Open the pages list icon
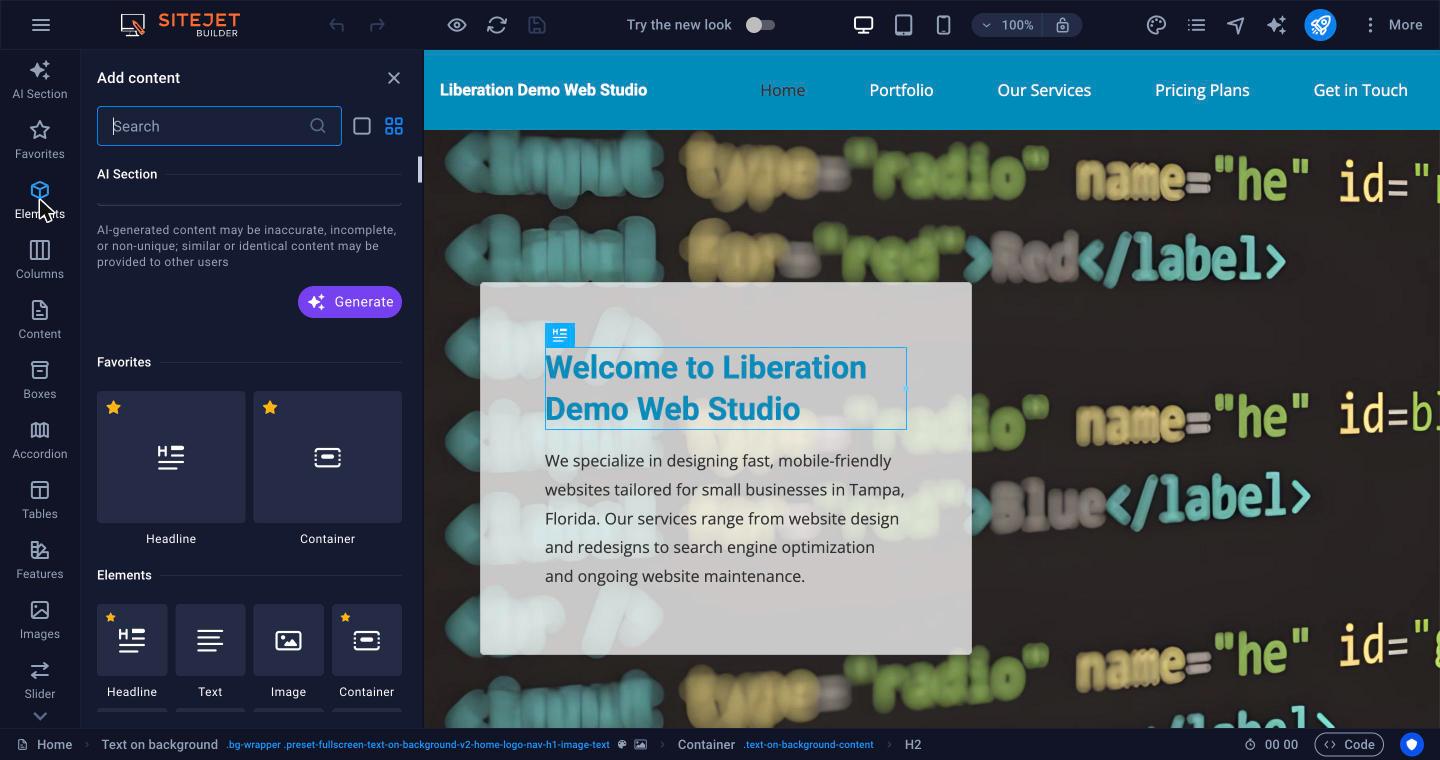 point(1196,25)
